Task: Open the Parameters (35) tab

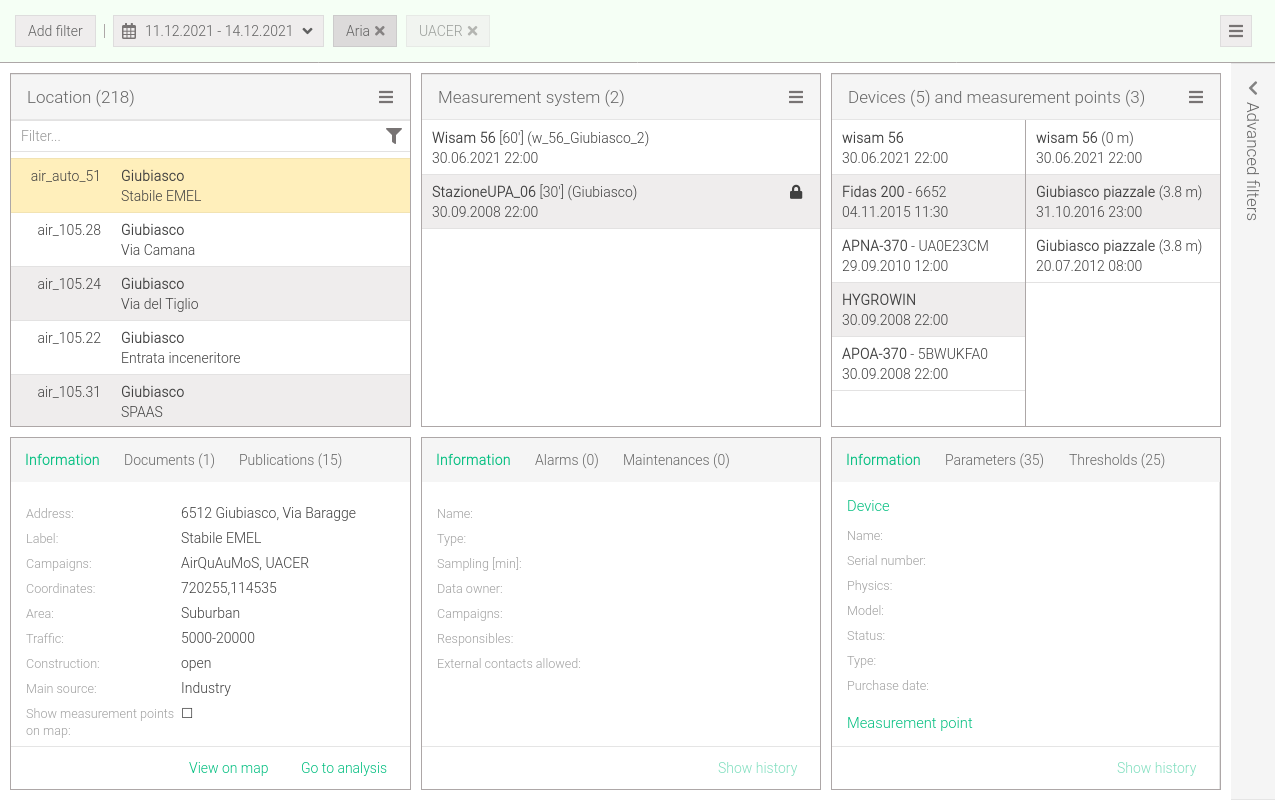Action: point(994,460)
